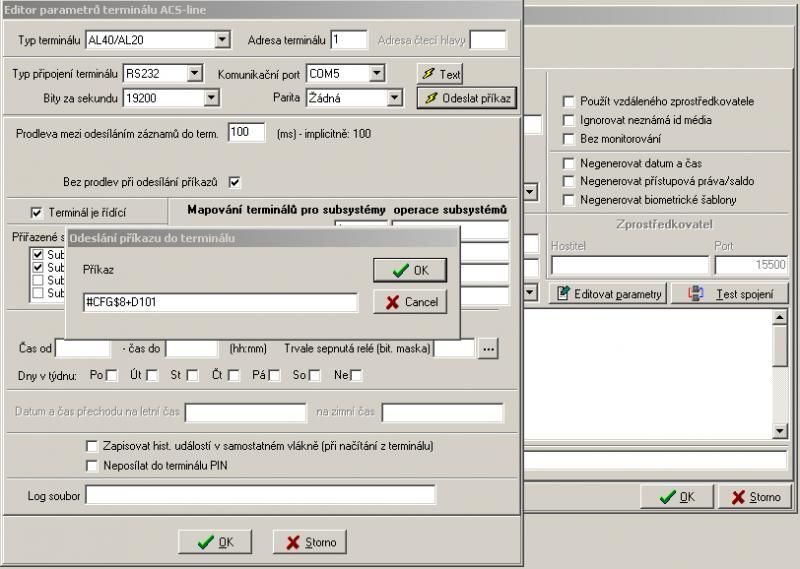Click the scrollbar down arrow in right panel
The width and height of the screenshot is (800, 569).
(x=781, y=430)
